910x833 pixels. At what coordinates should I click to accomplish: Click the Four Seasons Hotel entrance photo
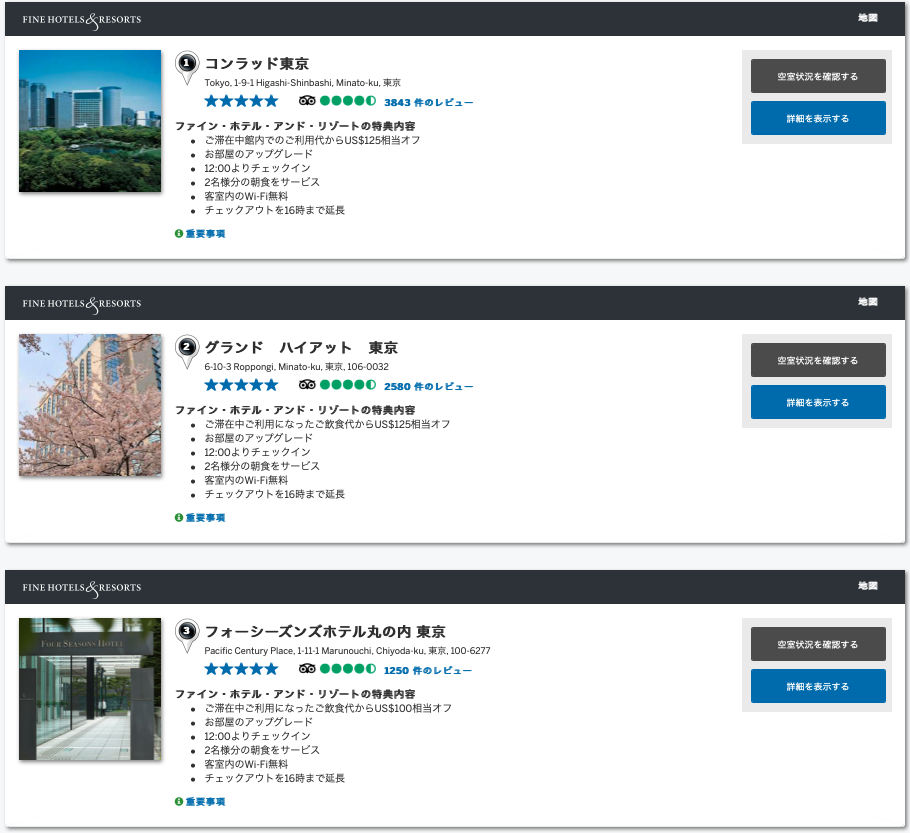[90, 689]
